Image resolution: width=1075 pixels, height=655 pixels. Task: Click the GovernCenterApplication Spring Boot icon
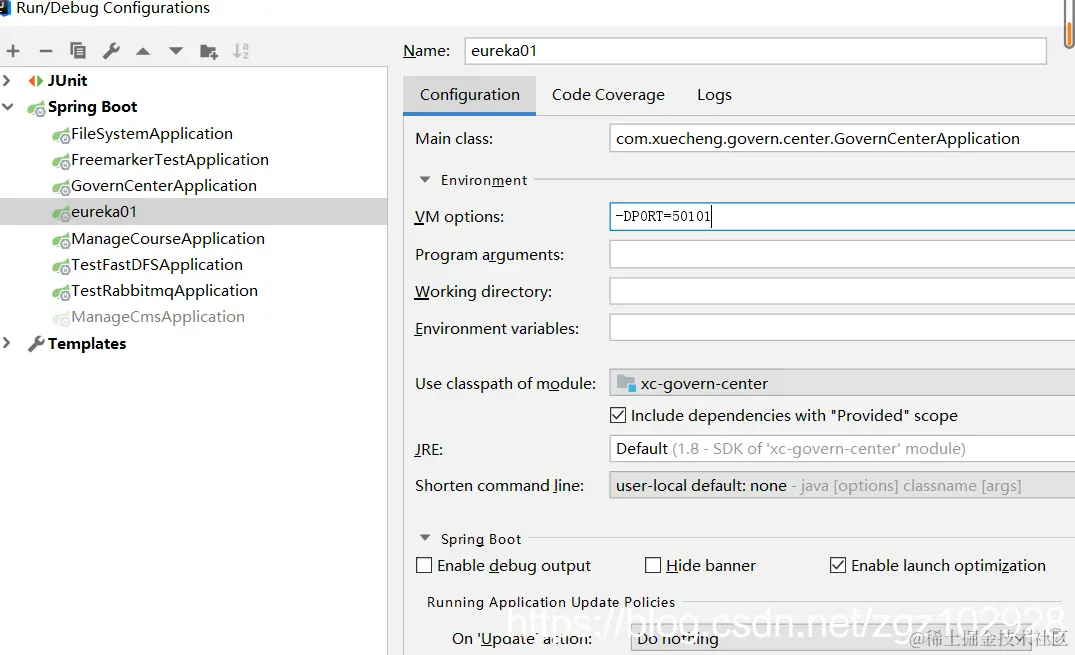point(61,187)
